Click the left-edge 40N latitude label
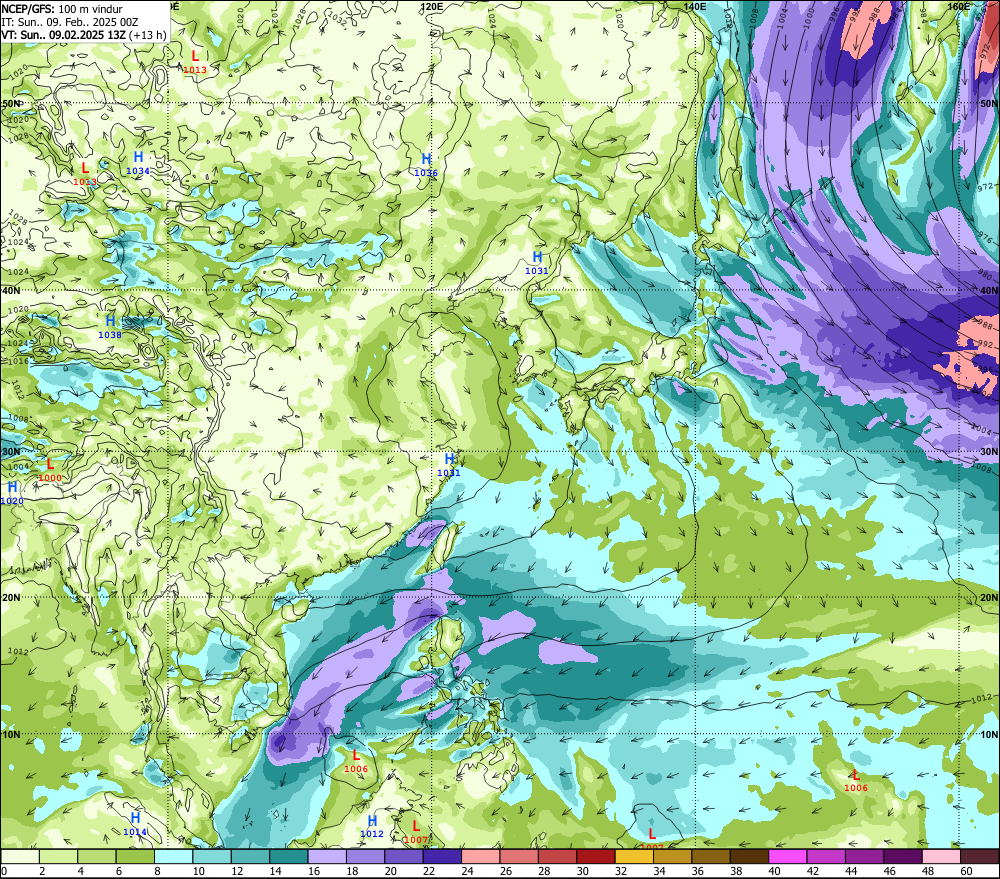The image size is (1000, 879). (11, 290)
